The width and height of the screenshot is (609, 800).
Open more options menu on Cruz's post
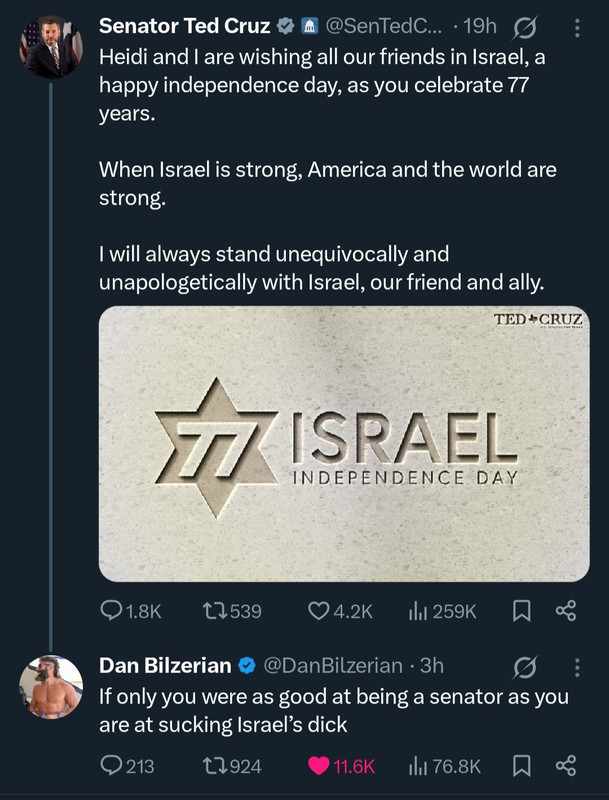[x=577, y=28]
